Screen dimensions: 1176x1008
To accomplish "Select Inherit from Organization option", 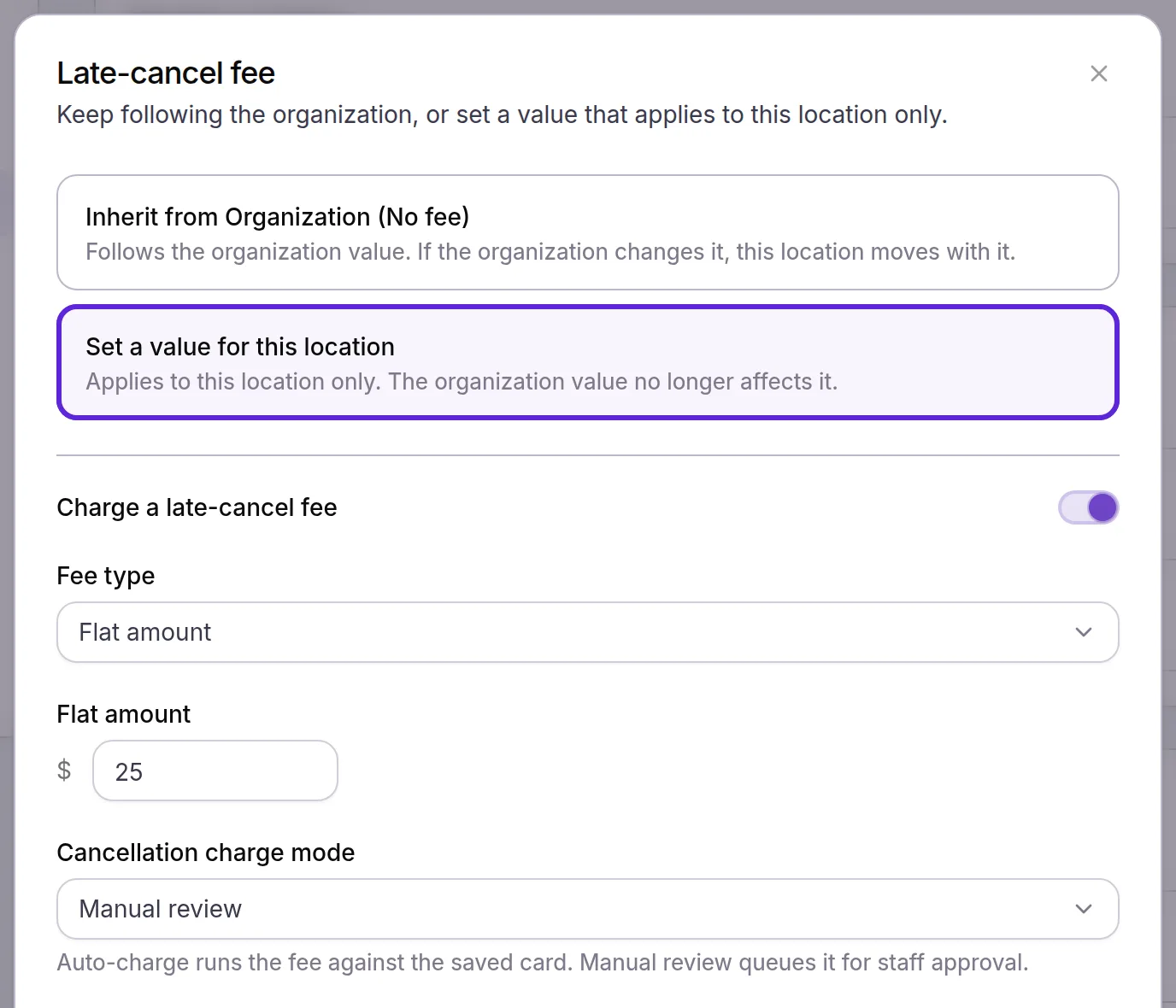I will click(x=588, y=232).
